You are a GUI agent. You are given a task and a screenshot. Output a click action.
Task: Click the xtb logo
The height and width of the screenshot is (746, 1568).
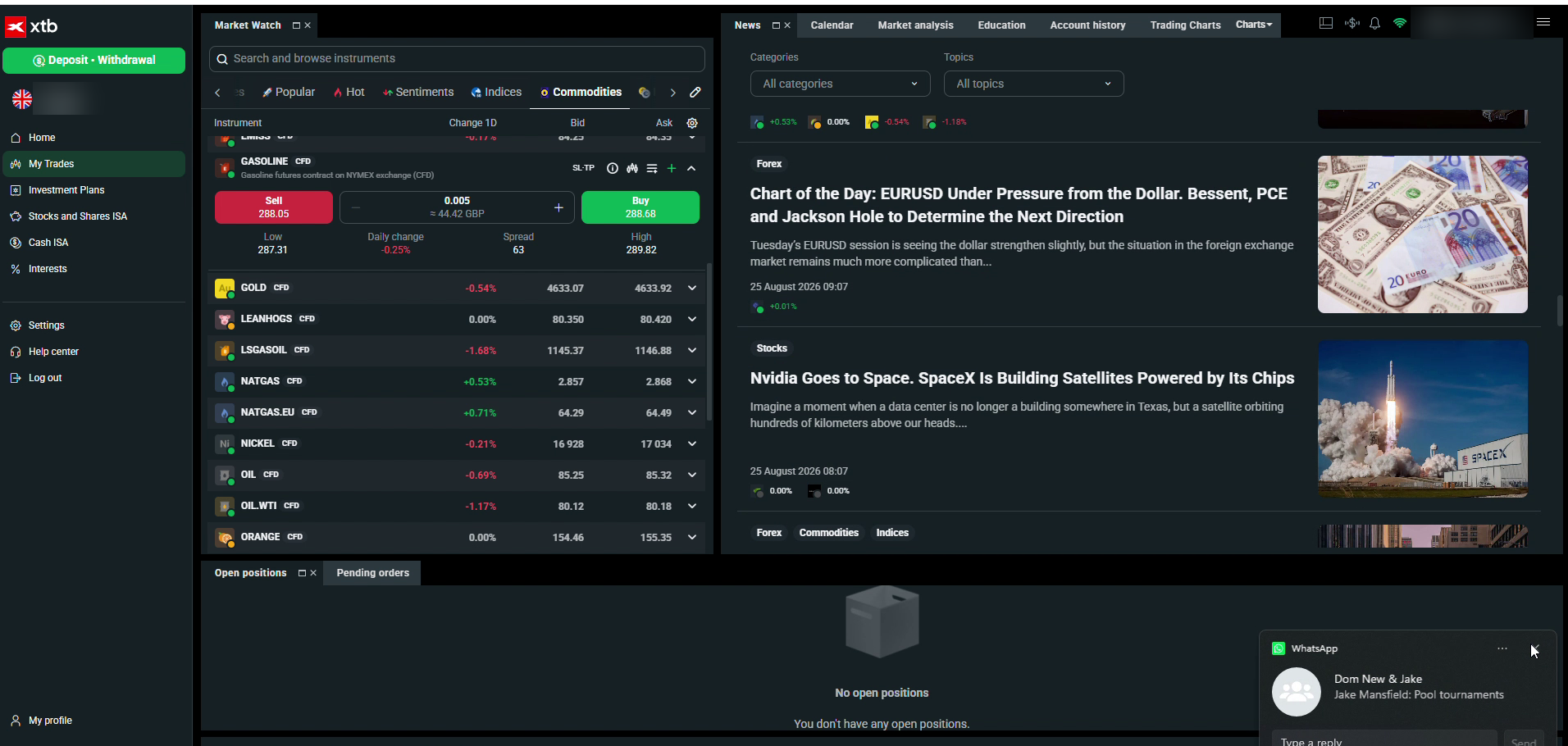(31, 26)
